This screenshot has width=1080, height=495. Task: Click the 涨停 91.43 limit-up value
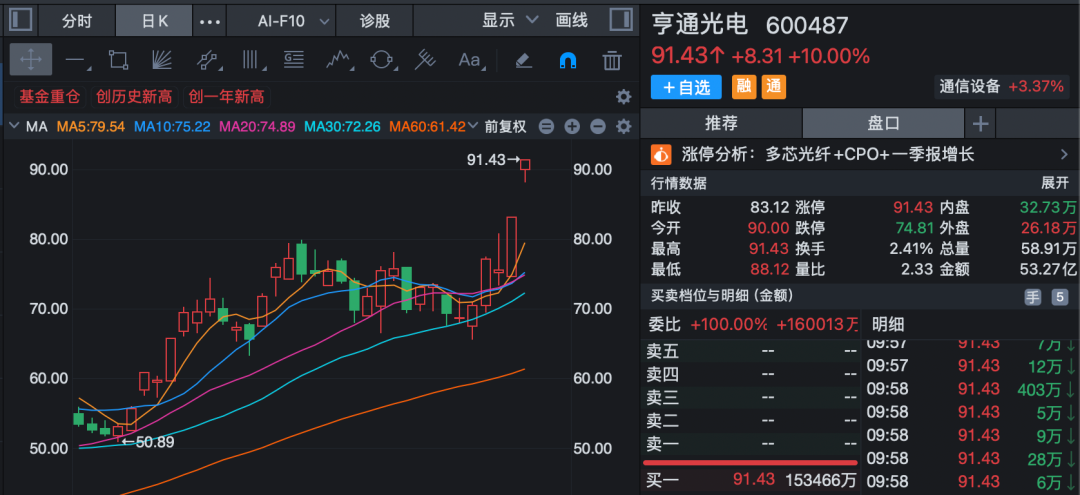tap(913, 207)
